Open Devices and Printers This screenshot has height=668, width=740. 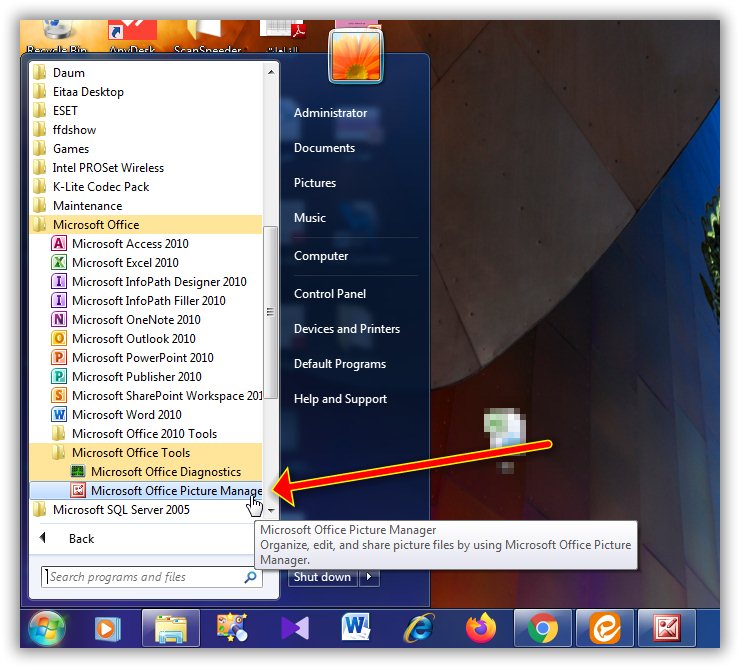pos(346,329)
